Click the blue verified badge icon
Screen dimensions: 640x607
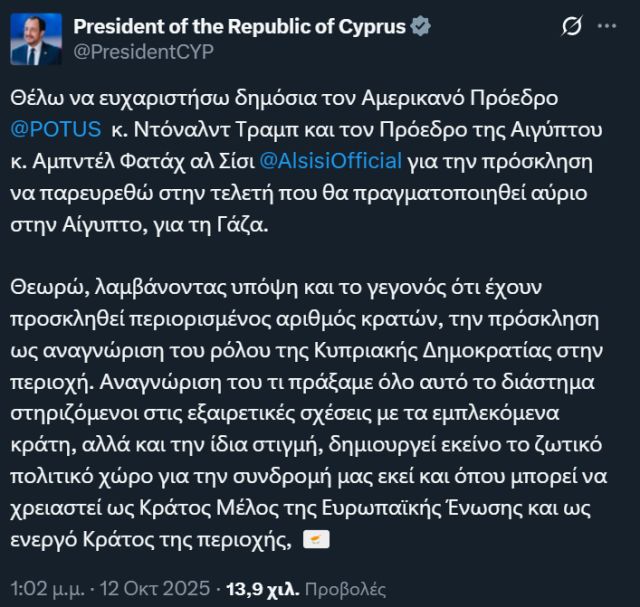coord(420,27)
